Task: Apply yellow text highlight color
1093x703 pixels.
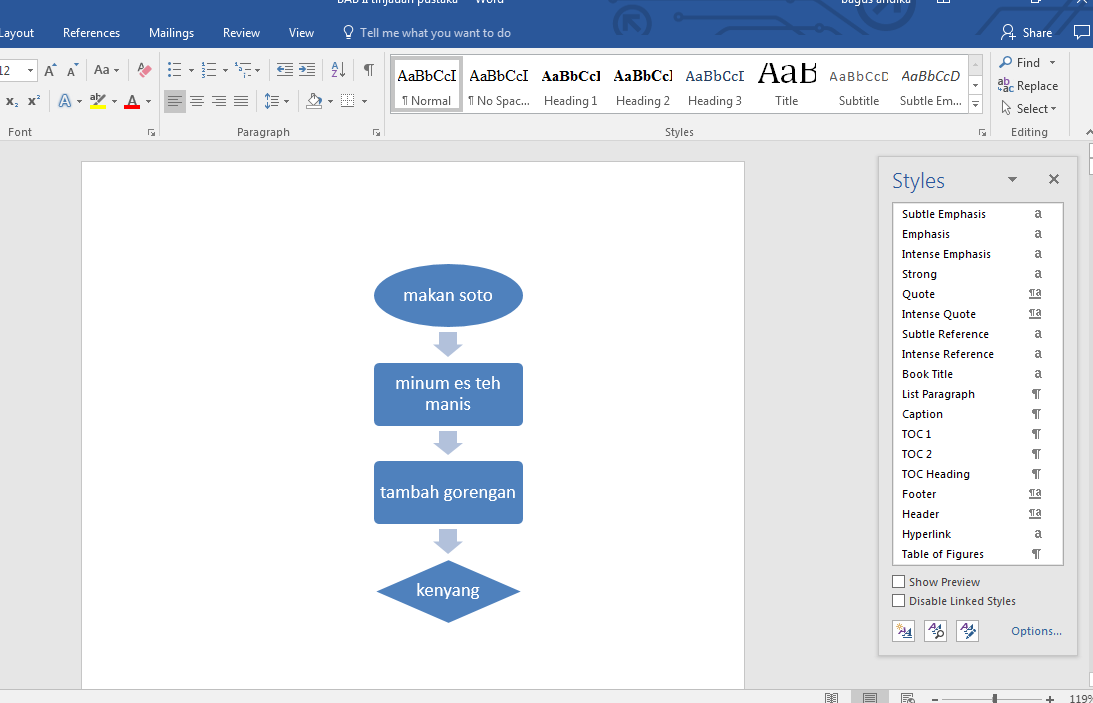Action: click(x=97, y=100)
